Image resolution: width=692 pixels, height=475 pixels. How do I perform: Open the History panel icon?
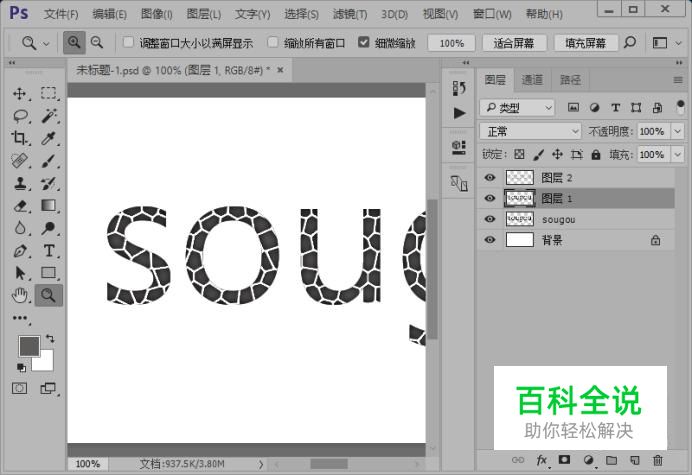tap(459, 88)
